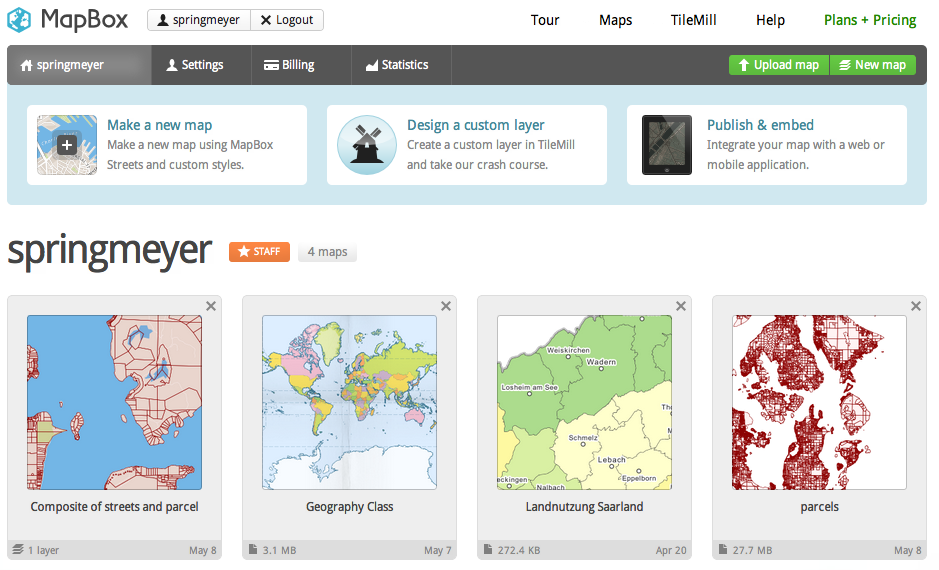Select the springmeyer home tab
Screen dimensions: 939x570
79,65
